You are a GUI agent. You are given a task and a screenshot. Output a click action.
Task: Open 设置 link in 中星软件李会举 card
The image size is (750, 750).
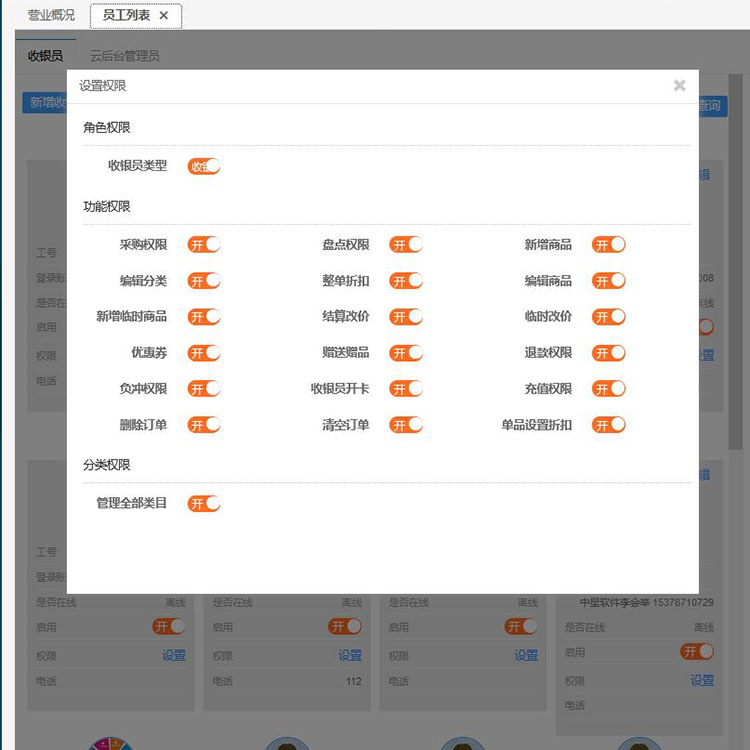tap(702, 680)
